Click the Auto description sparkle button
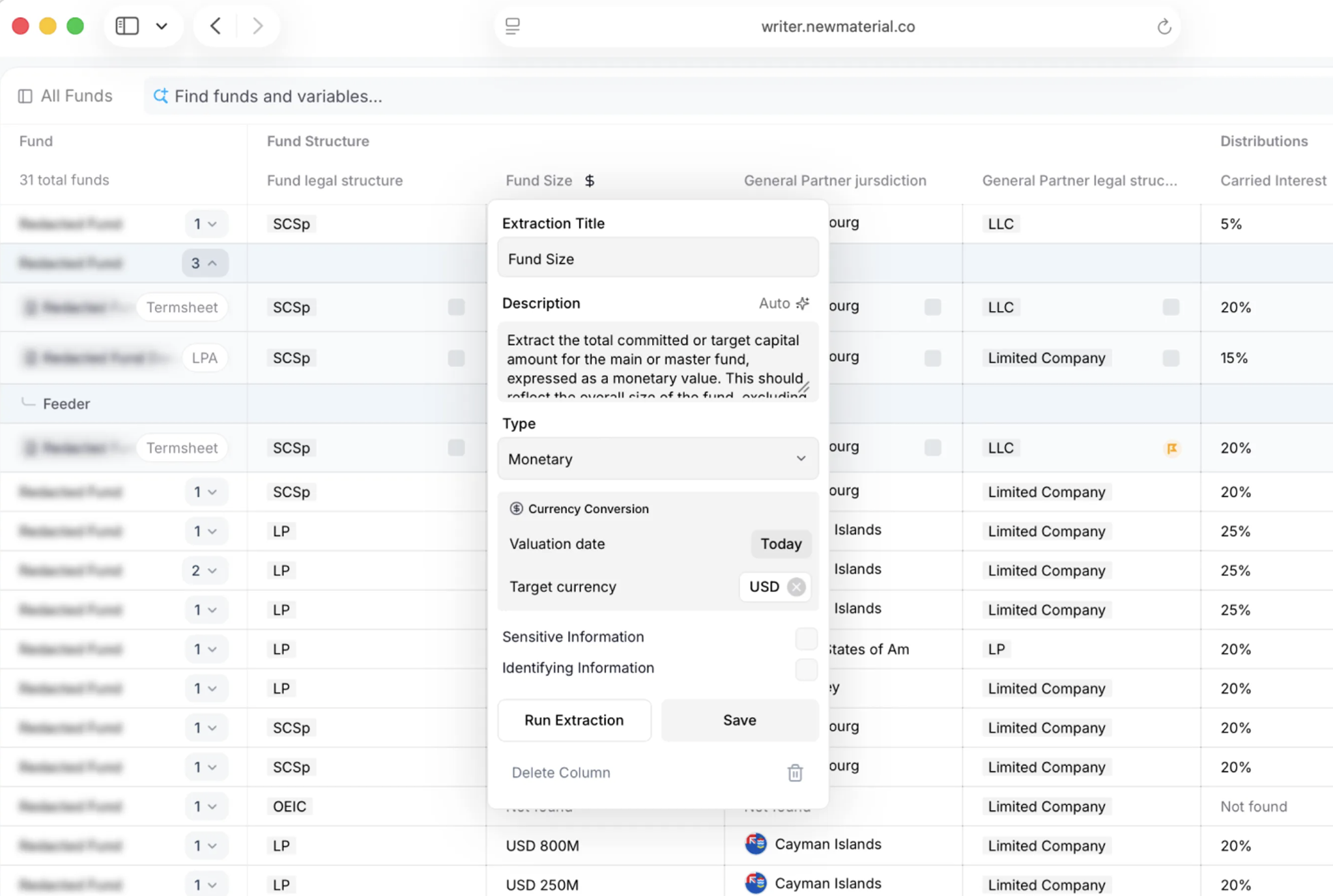The image size is (1333, 896). tap(784, 303)
